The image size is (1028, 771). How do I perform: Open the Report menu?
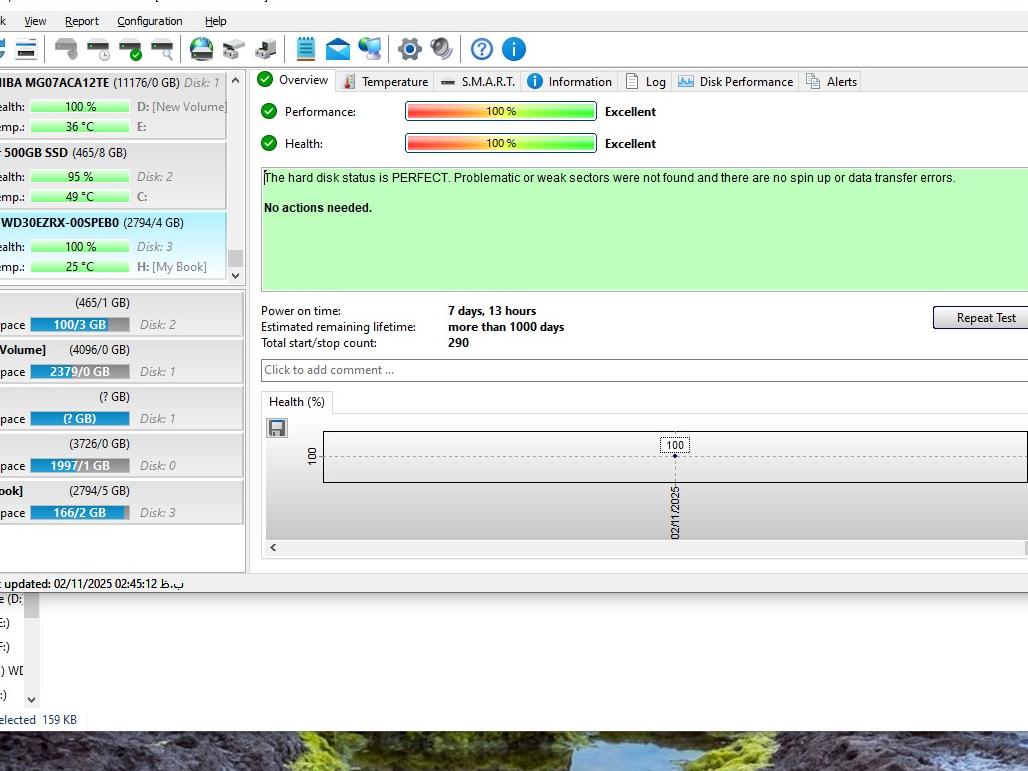82,21
